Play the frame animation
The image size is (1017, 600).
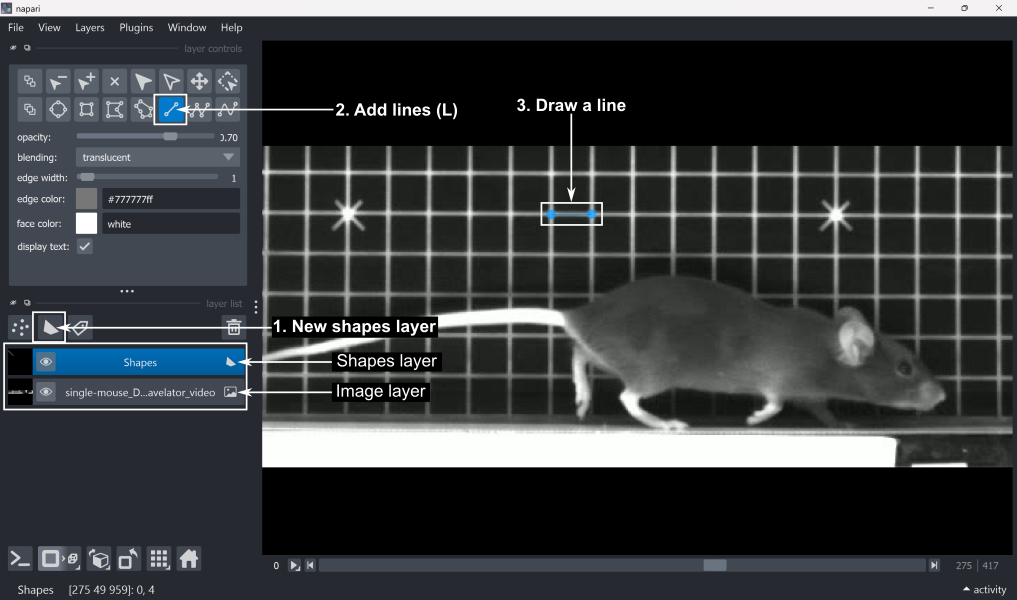(294, 565)
